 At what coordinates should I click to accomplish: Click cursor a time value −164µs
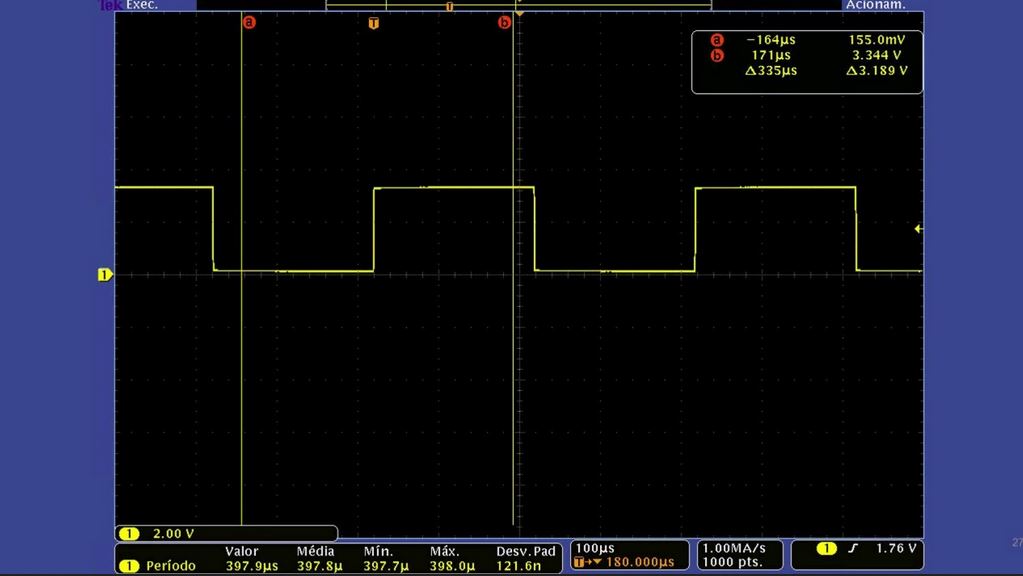pyautogui.click(x=771, y=40)
